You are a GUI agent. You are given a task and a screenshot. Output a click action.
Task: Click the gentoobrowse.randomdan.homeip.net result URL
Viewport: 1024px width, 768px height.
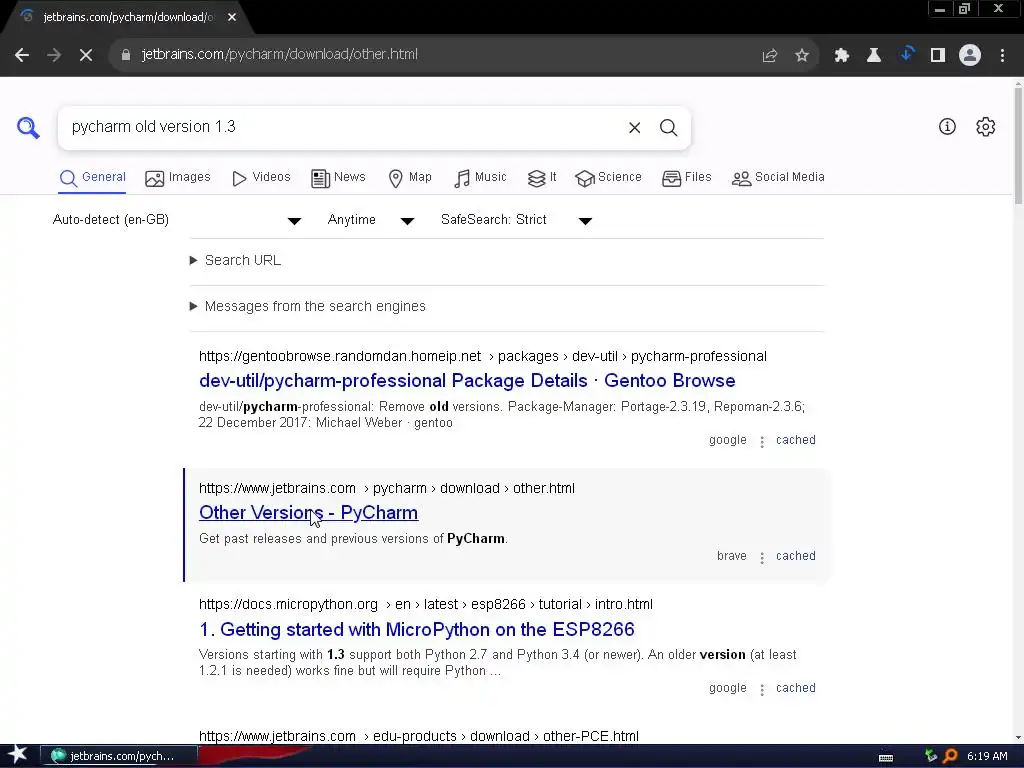point(483,357)
